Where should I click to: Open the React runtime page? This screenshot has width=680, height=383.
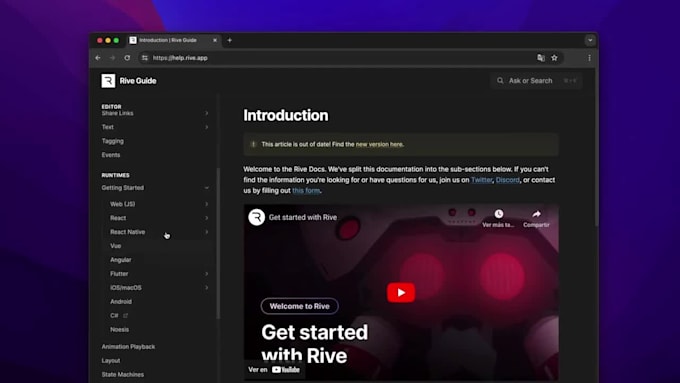pos(118,218)
